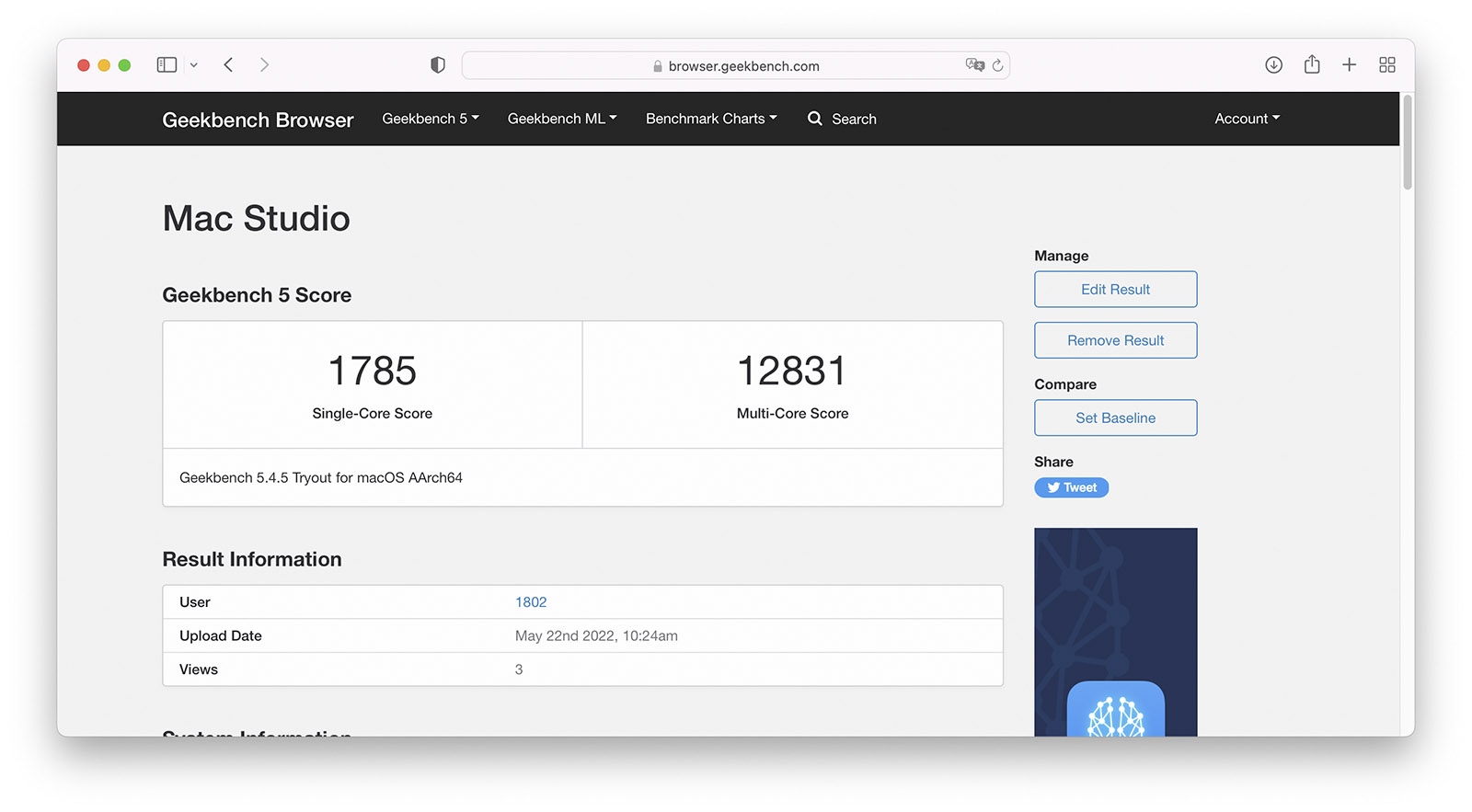Reload the current page
The width and height of the screenshot is (1472, 812).
997,65
